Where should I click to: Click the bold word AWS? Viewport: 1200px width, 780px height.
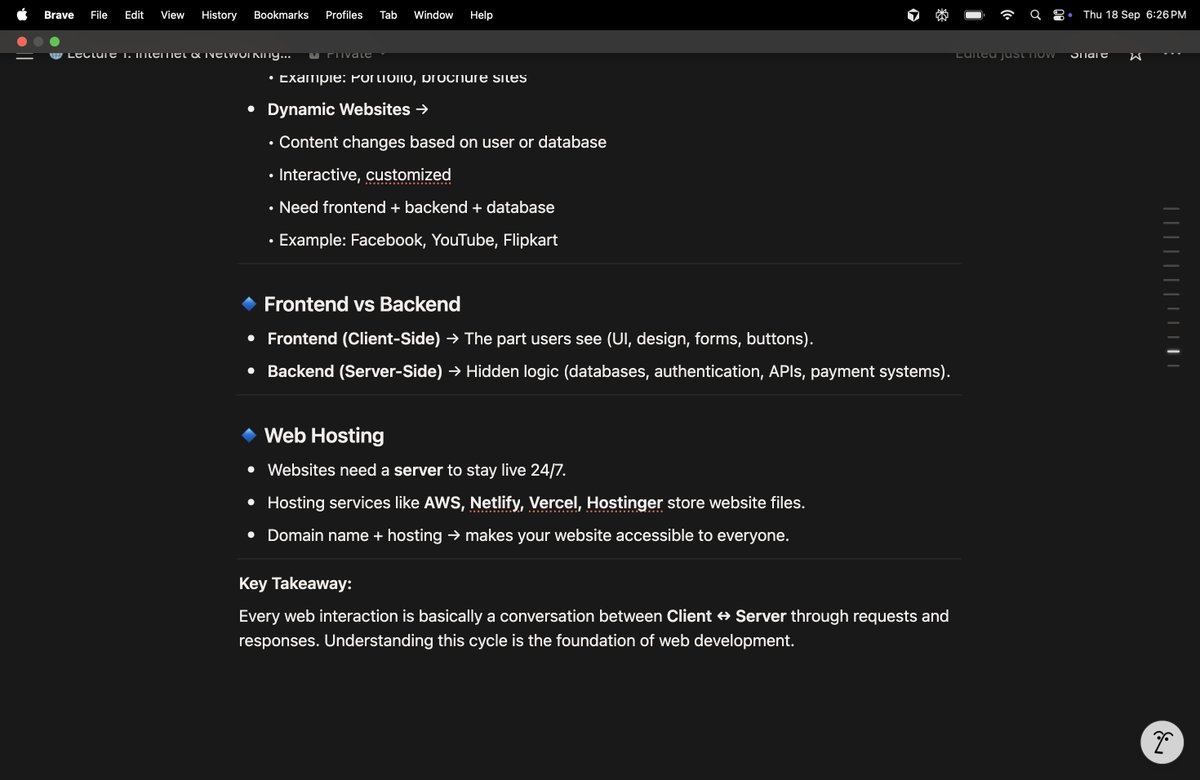point(444,503)
